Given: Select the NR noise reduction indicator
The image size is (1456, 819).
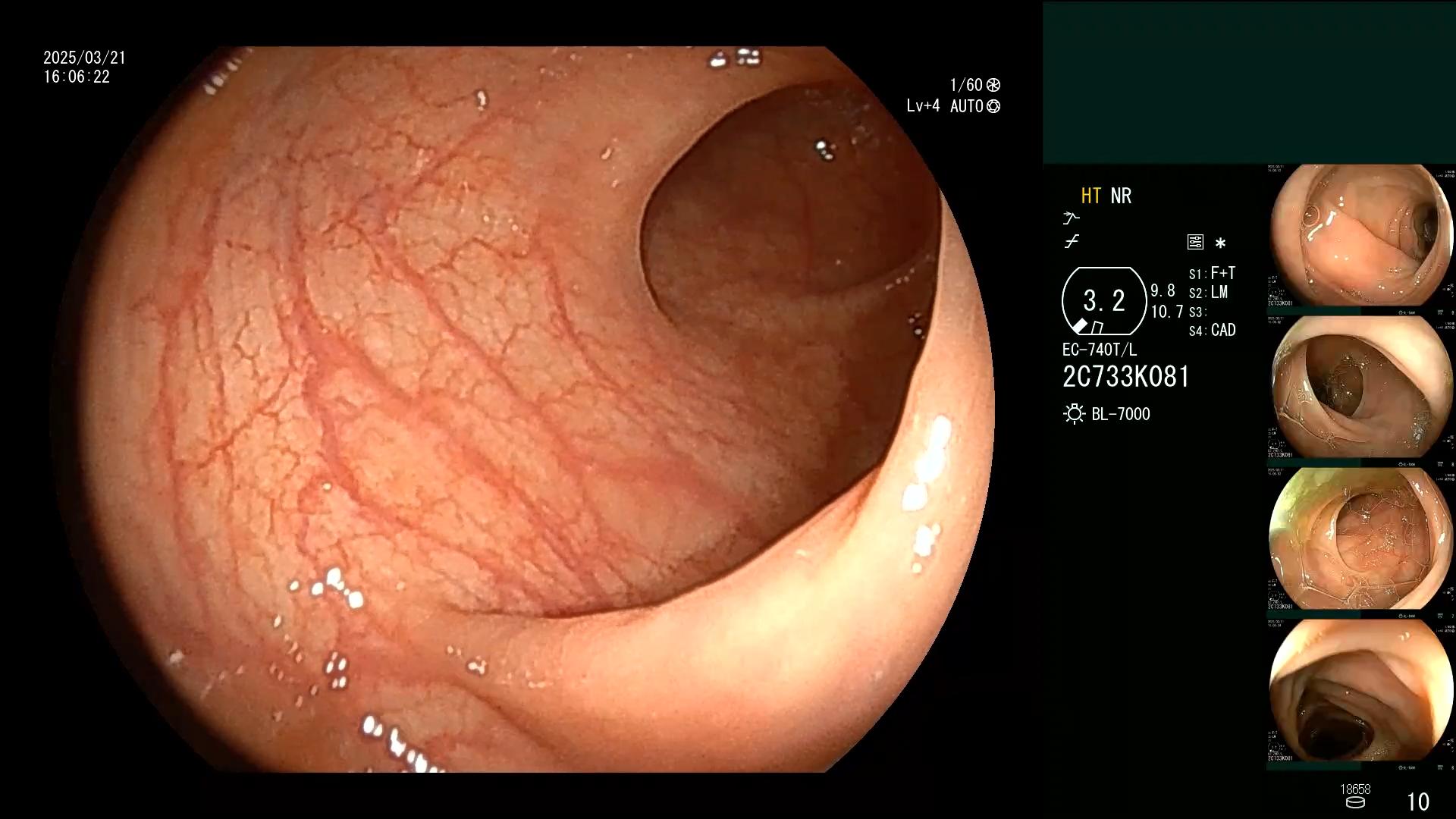Looking at the screenshot, I should point(1121,196).
